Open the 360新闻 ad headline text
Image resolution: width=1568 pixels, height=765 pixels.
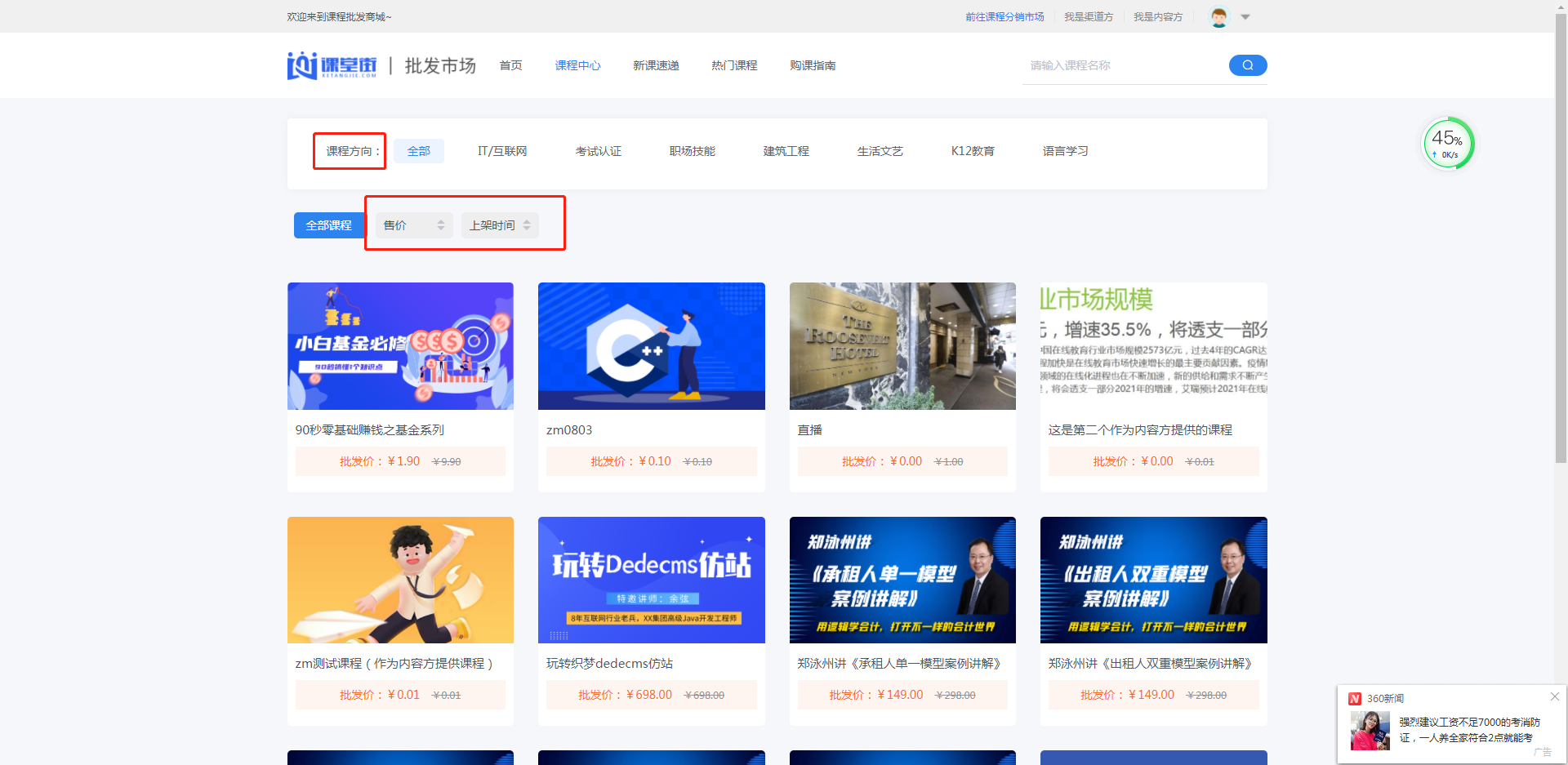(x=1470, y=730)
